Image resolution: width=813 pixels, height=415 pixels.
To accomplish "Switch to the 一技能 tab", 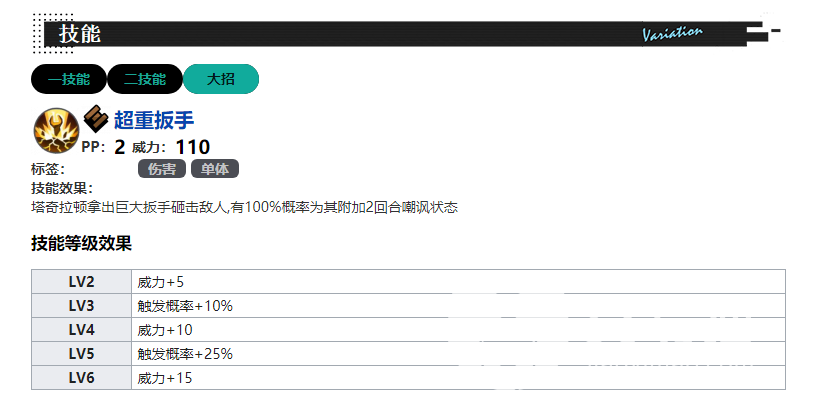I will point(68,79).
